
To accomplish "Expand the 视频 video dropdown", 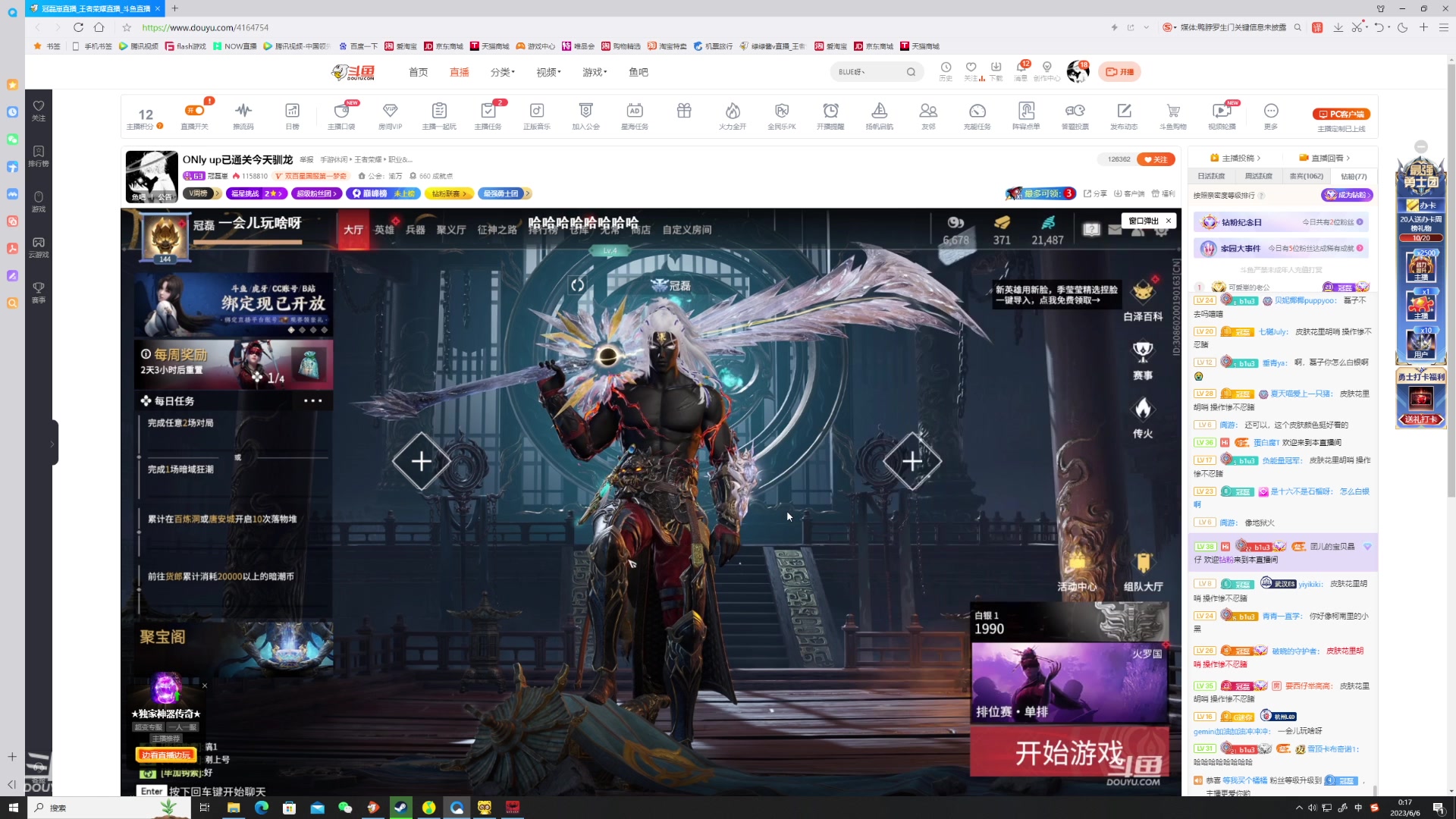I will (x=549, y=72).
